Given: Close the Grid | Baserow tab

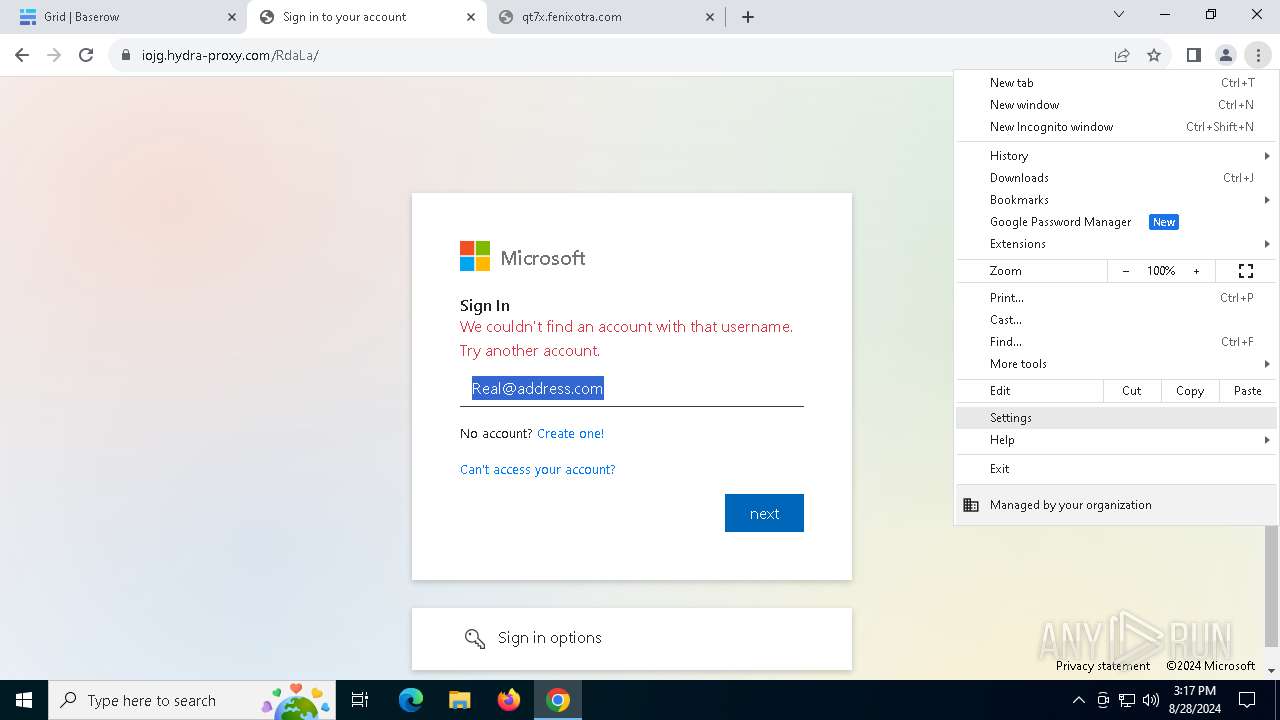Looking at the screenshot, I should coord(232,17).
